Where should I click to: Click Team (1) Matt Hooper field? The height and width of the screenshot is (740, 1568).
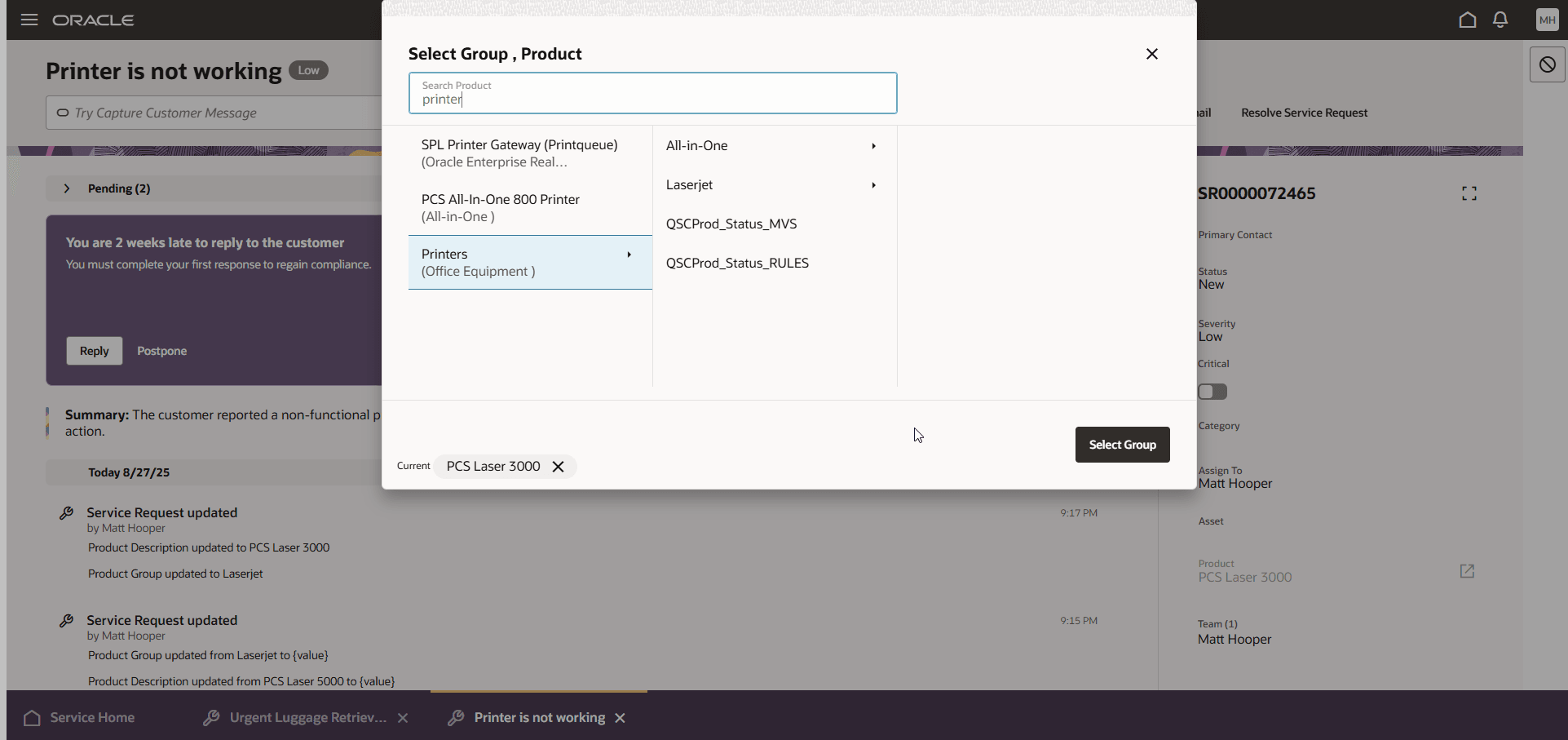(1235, 632)
